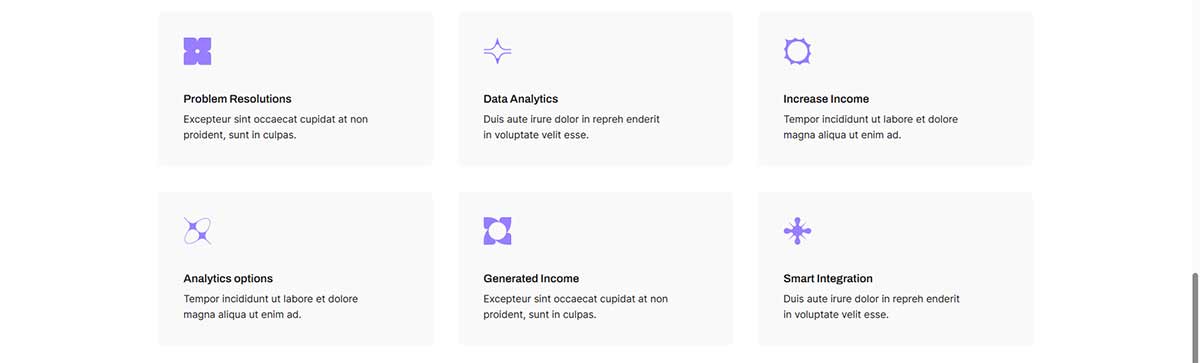
Task: Click the Generated Income description paragraph
Action: (576, 307)
